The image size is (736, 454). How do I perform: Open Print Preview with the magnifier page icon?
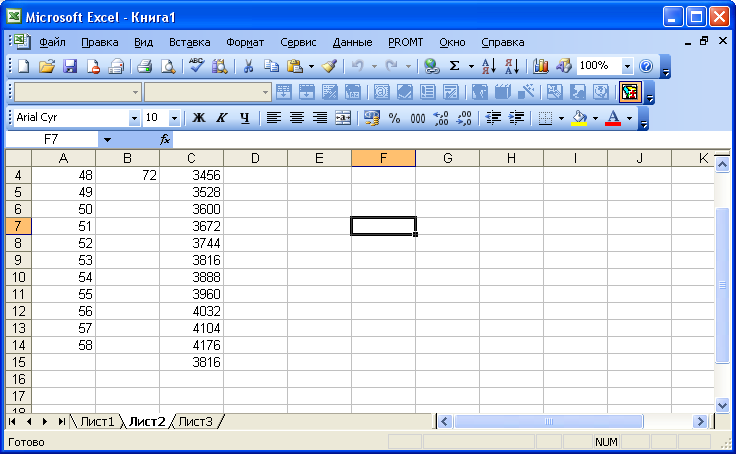[168, 66]
